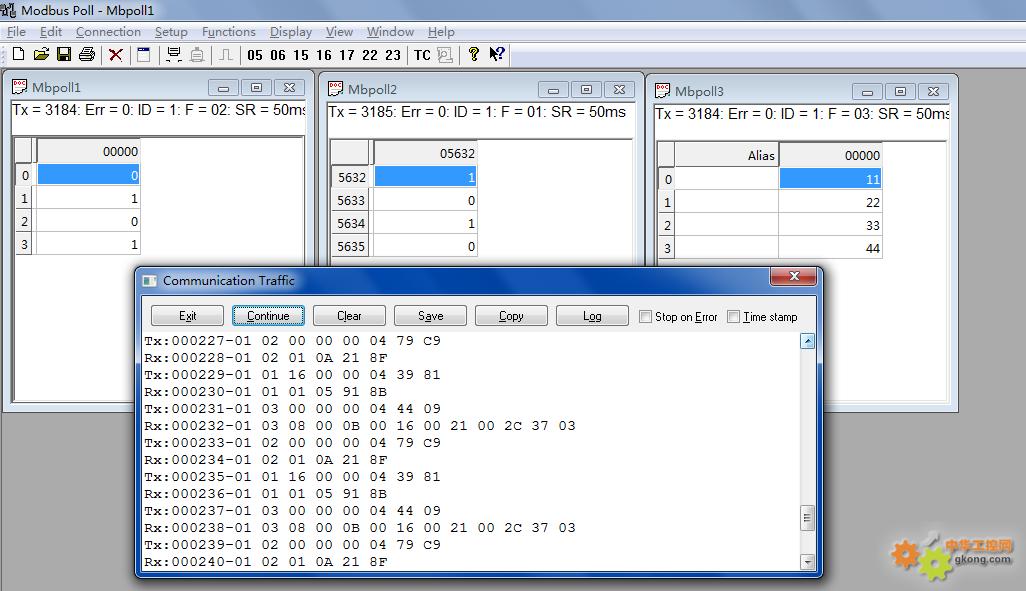1026x591 pixels.
Task: Enable the Stop on Error checkbox
Action: click(646, 317)
